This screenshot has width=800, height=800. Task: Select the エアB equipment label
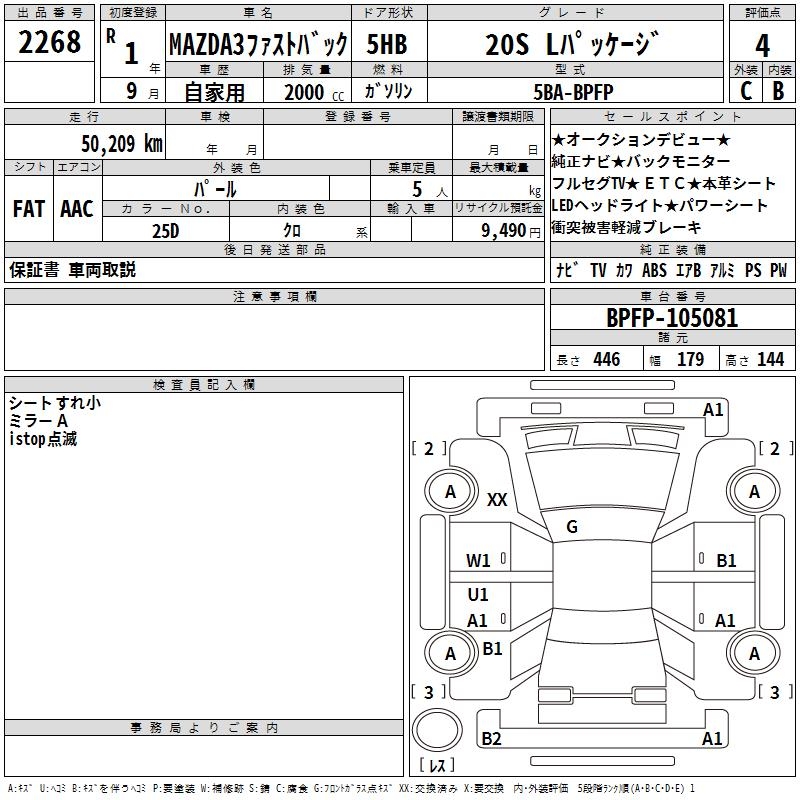click(x=688, y=270)
